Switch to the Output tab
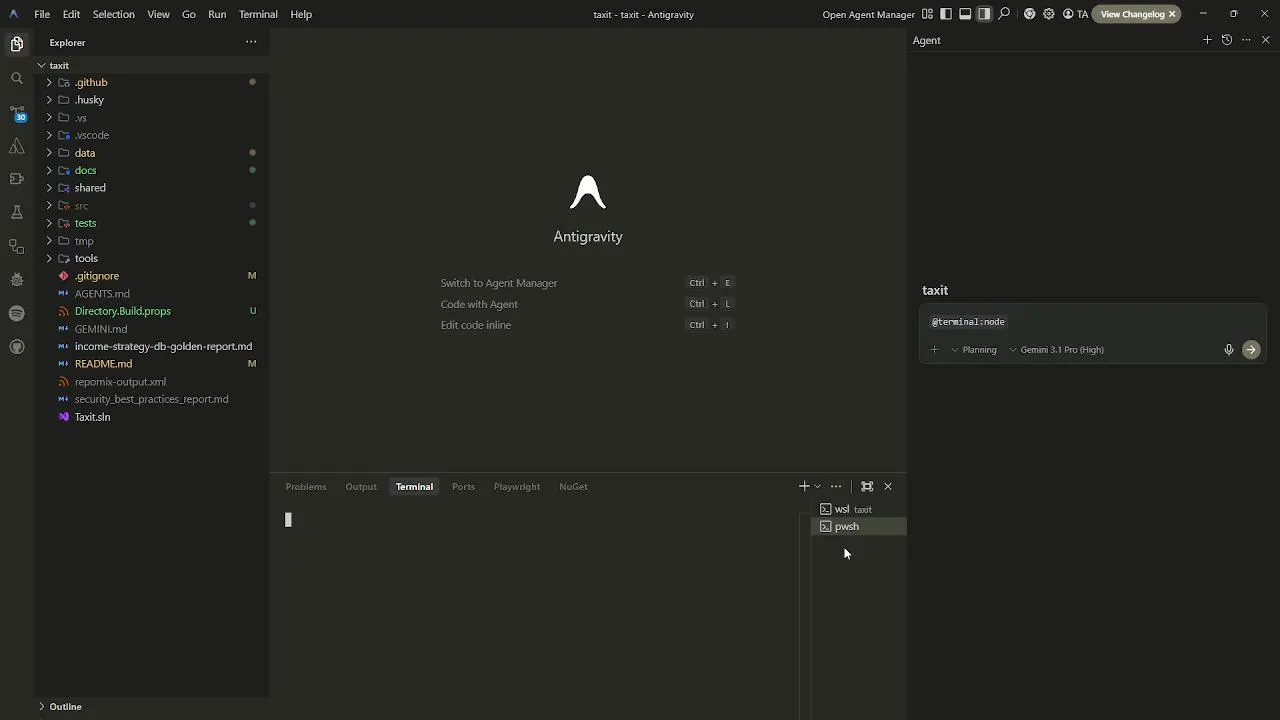The height and width of the screenshot is (720, 1280). pyautogui.click(x=361, y=486)
